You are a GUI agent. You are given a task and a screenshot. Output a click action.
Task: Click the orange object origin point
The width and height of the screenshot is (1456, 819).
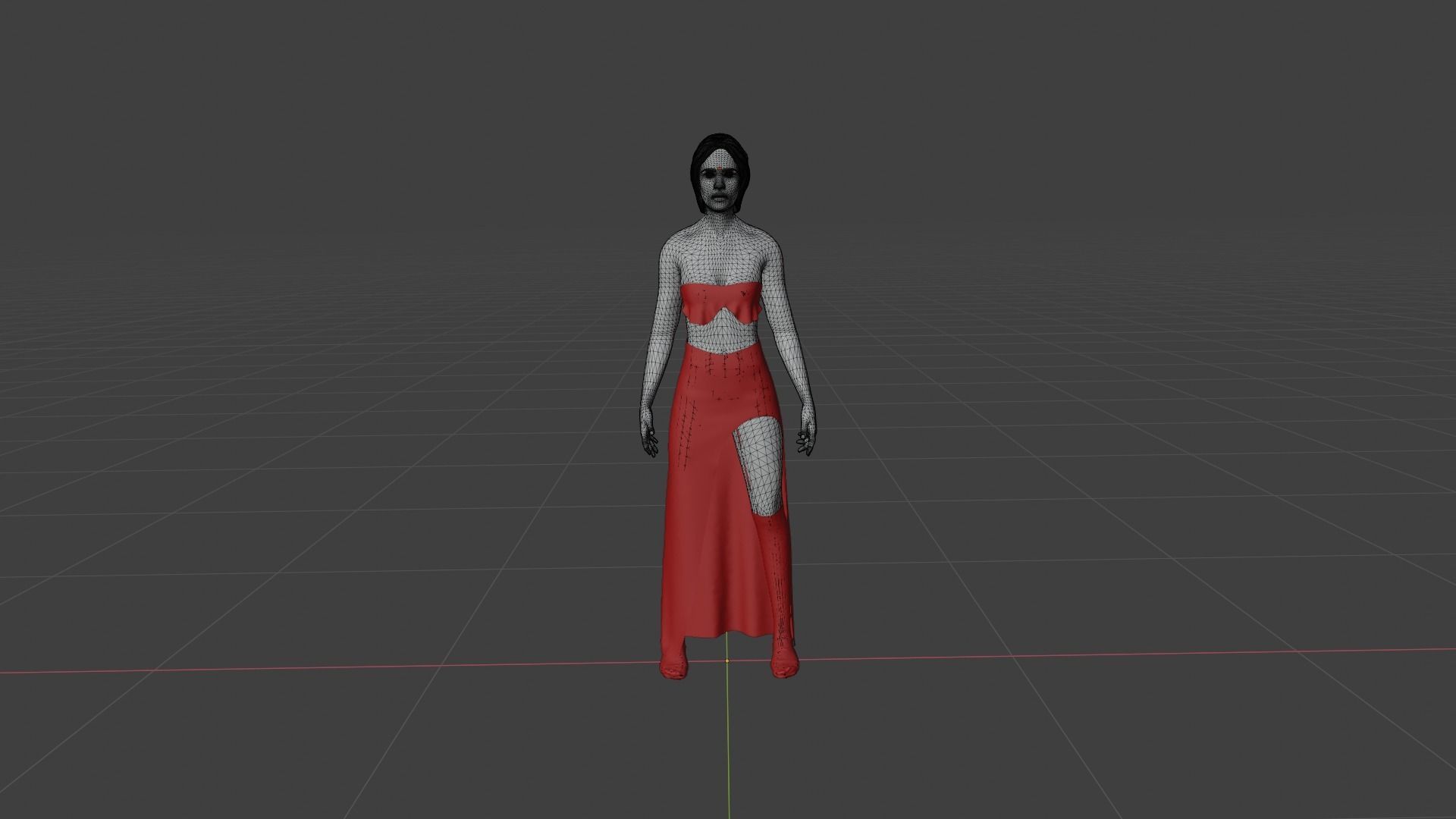point(727,661)
